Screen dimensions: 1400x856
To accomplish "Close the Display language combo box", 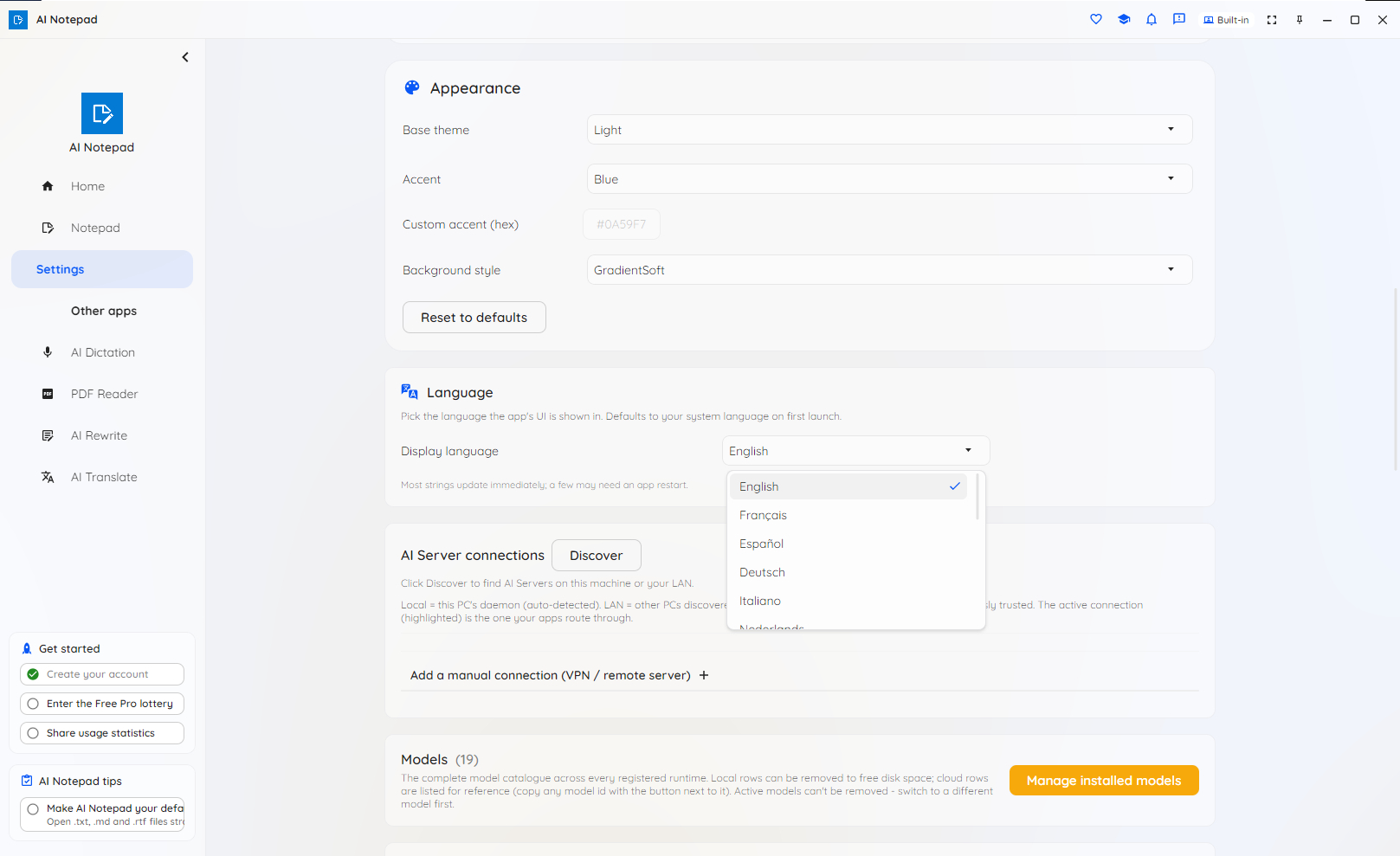I will [855, 451].
